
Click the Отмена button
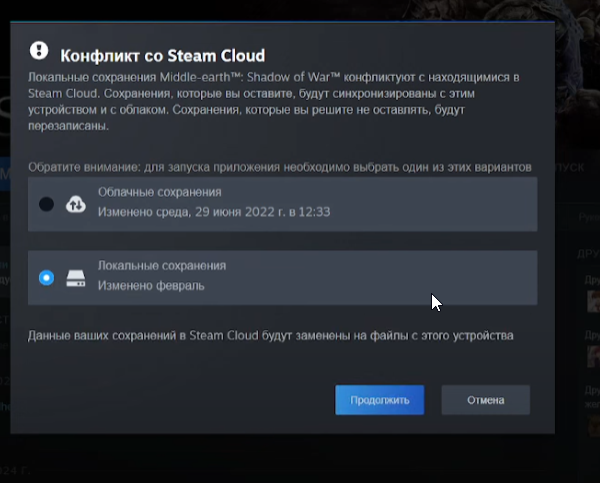pos(486,400)
